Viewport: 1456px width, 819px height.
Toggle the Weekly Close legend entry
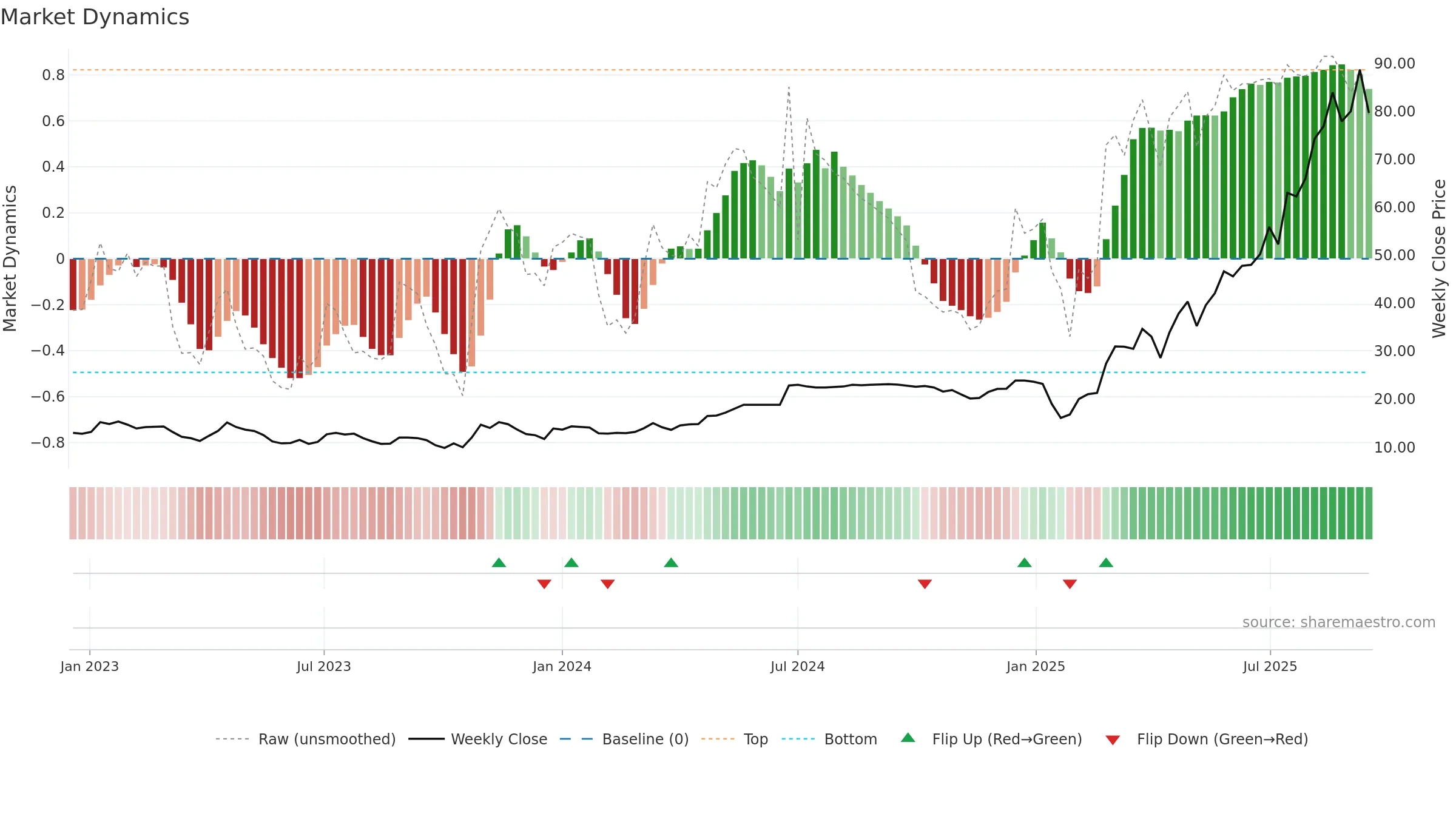(x=477, y=739)
